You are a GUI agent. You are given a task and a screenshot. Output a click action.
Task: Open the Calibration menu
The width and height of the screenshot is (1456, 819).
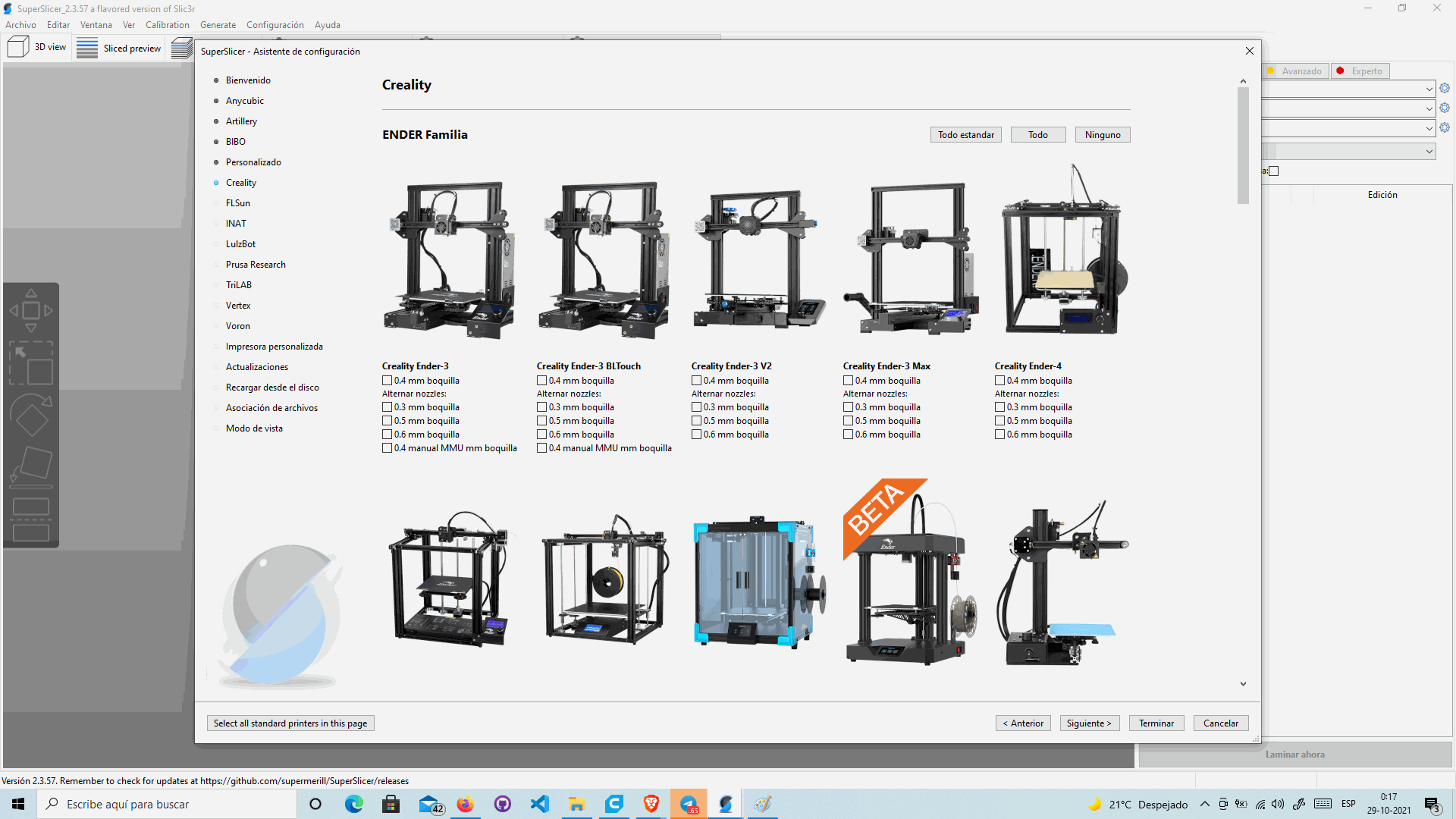click(168, 25)
